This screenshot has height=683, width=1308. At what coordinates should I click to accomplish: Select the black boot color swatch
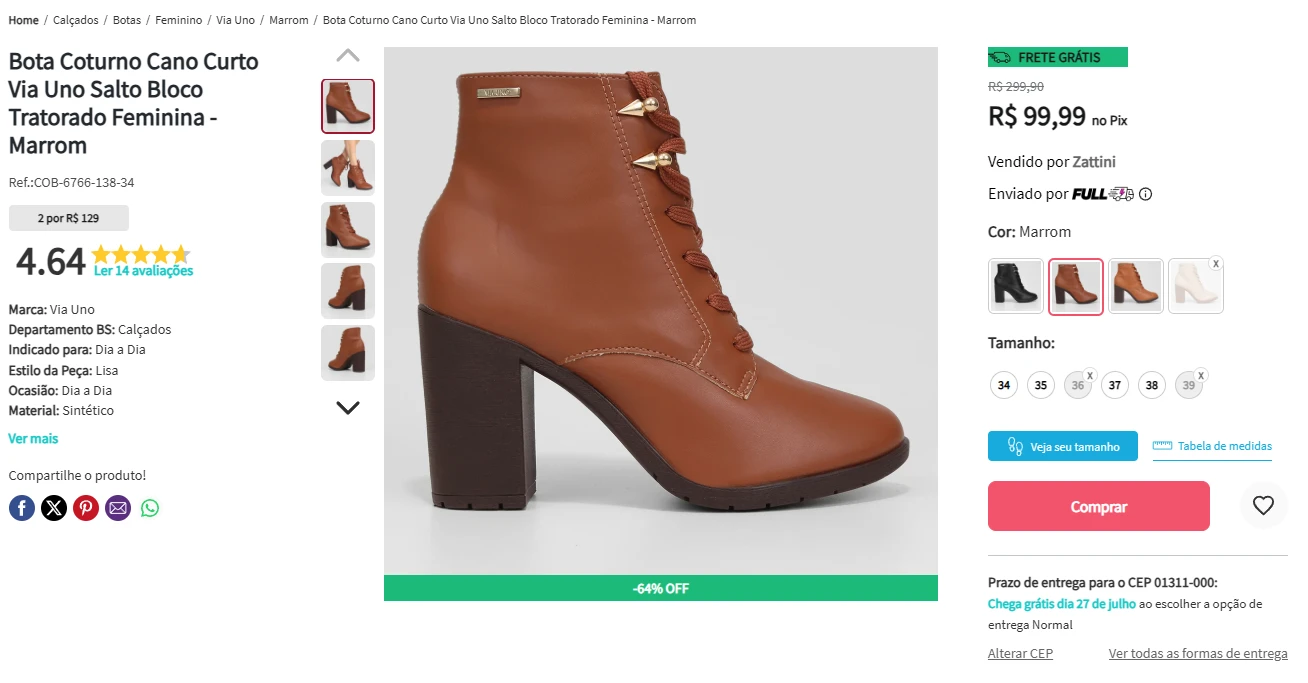coord(1016,286)
